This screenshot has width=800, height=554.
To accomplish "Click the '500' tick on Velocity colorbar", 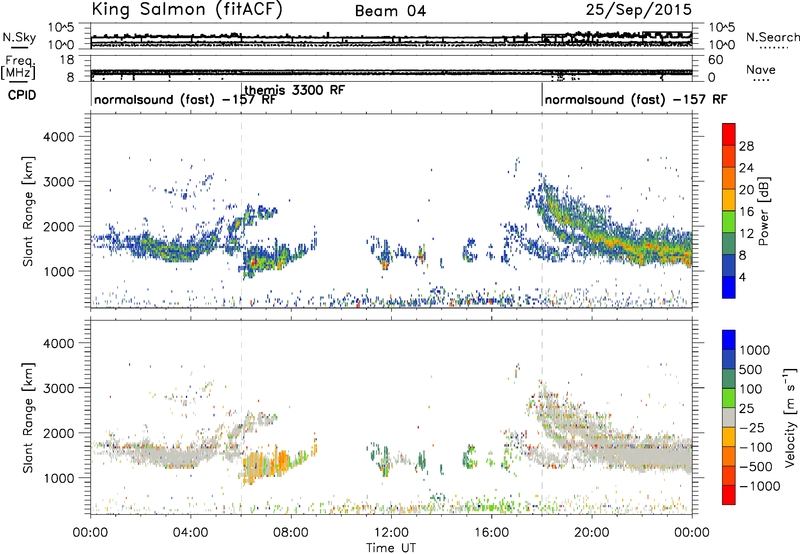I will coord(751,369).
